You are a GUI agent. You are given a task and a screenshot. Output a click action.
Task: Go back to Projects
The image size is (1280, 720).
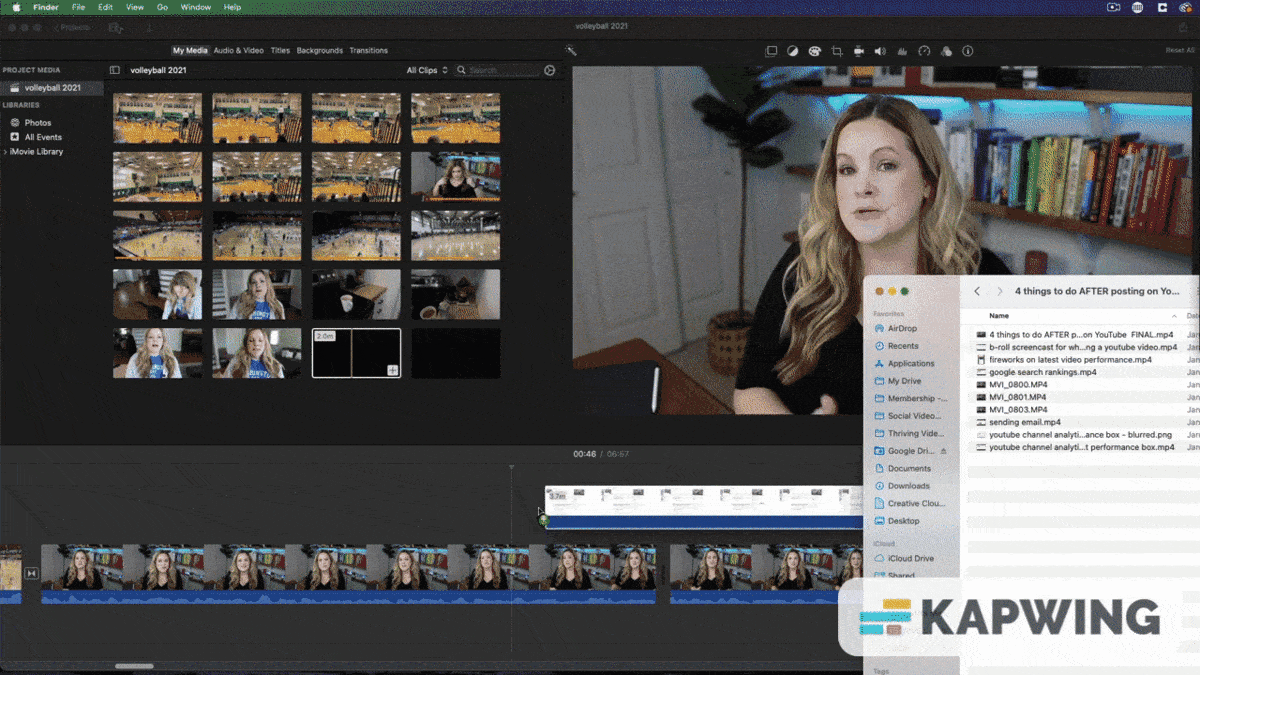tap(71, 28)
